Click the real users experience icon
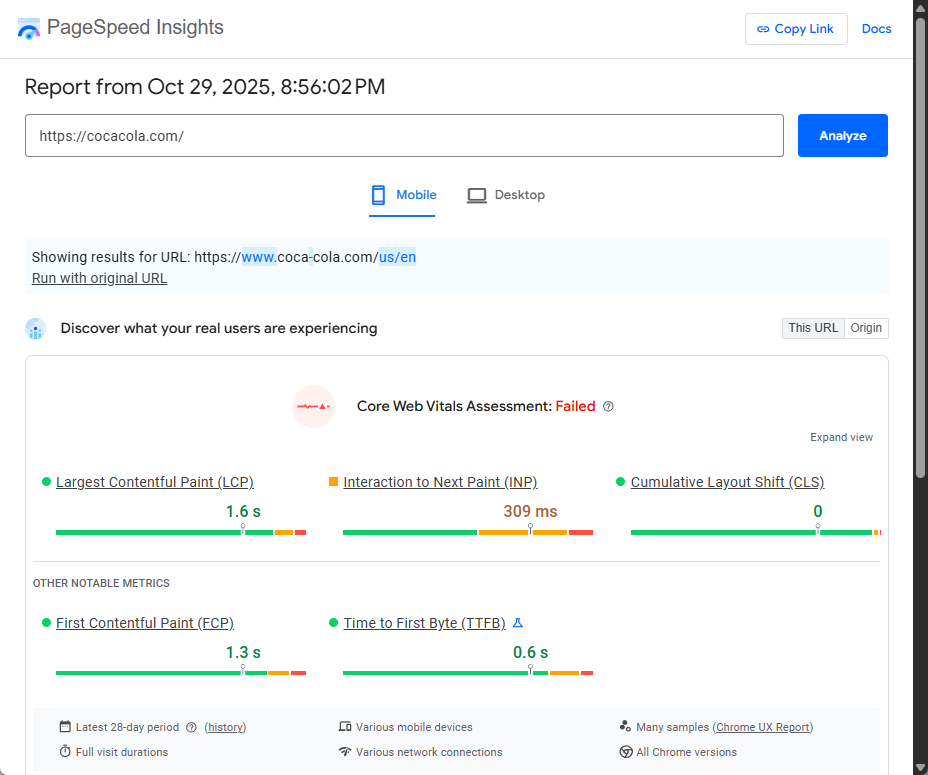928x775 pixels. (36, 329)
